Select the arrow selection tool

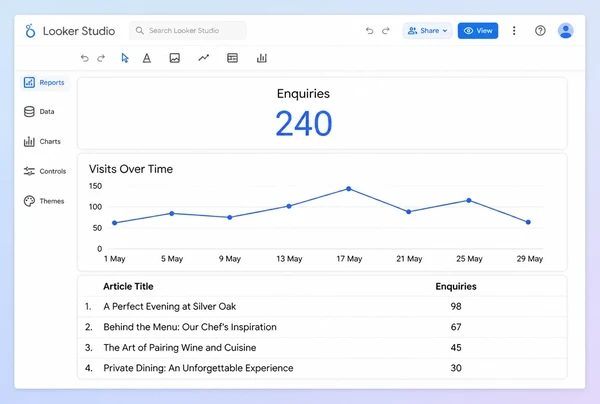coord(125,58)
